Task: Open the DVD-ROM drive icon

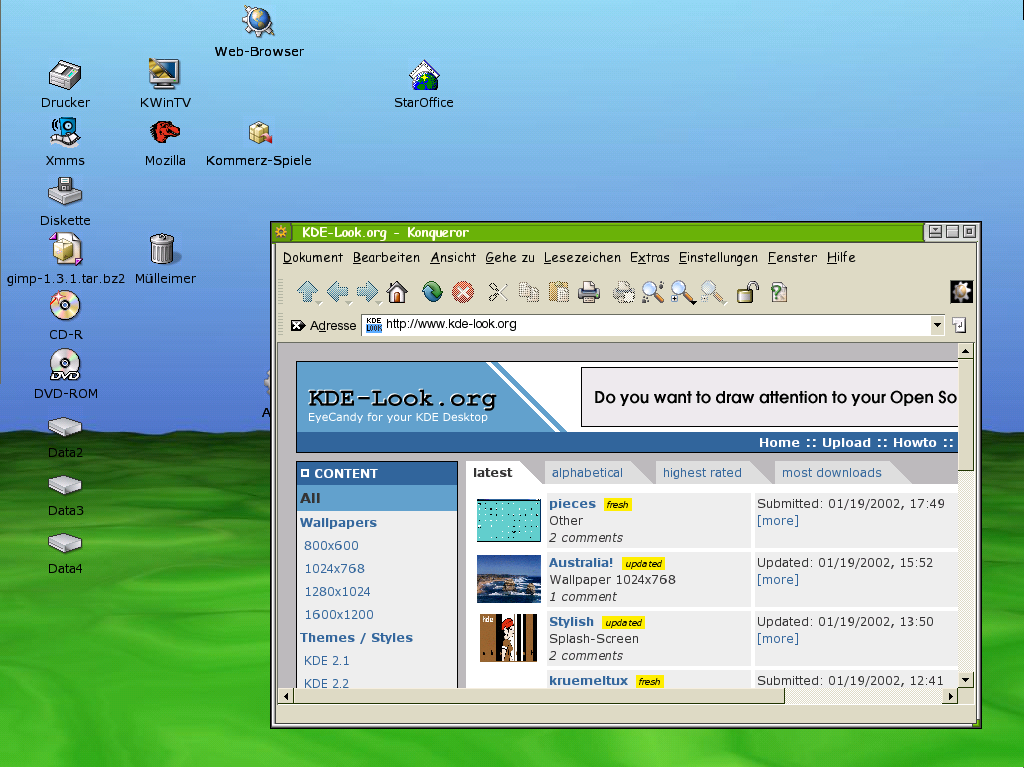Action: click(65, 375)
